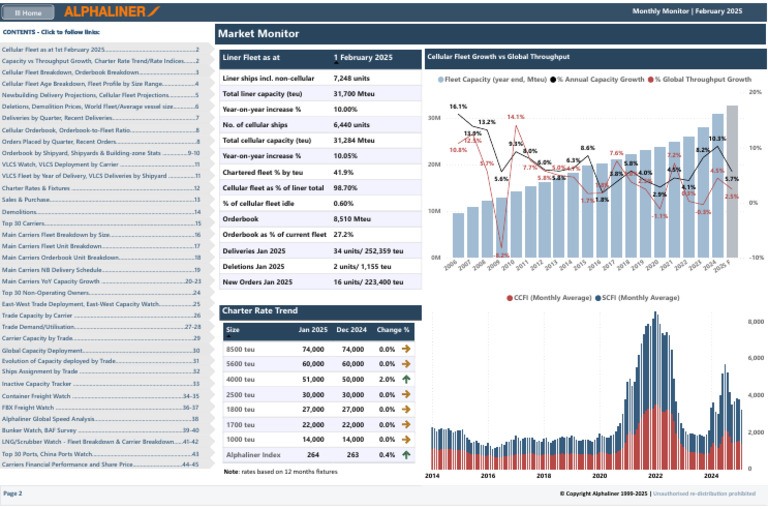
Task: Click the green up arrow in Alphaliner Index row
Action: (x=406, y=455)
